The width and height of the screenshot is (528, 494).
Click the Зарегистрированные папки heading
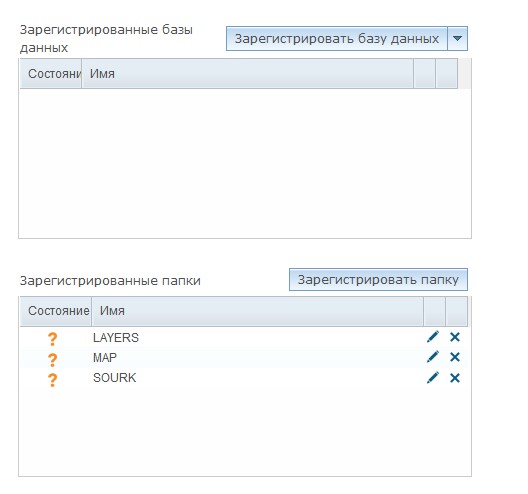click(110, 281)
